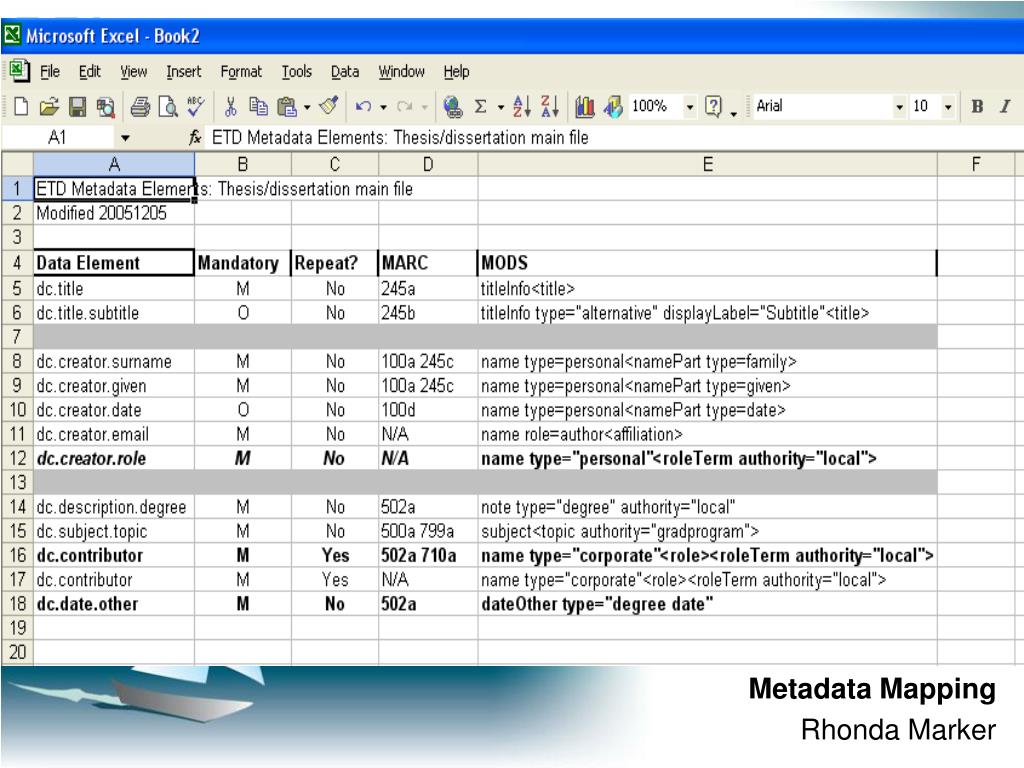Image resolution: width=1024 pixels, height=768 pixels.
Task: Toggle Italic formatting
Action: [x=1004, y=106]
